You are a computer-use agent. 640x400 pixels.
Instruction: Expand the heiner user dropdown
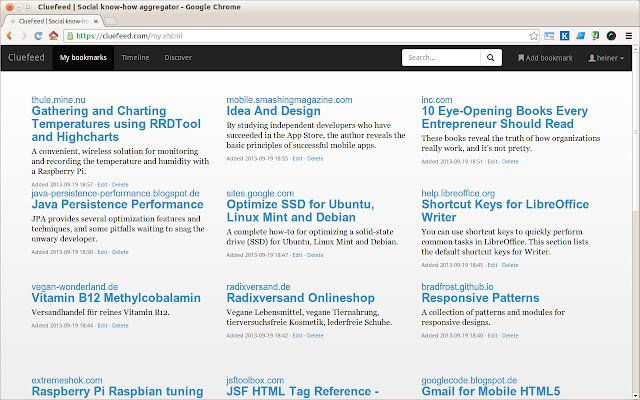click(606, 58)
